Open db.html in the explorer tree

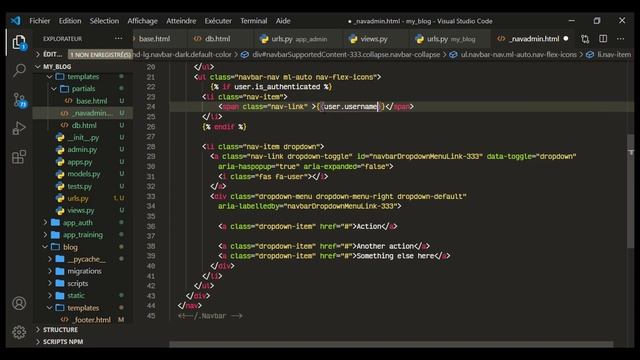[x=83, y=125]
